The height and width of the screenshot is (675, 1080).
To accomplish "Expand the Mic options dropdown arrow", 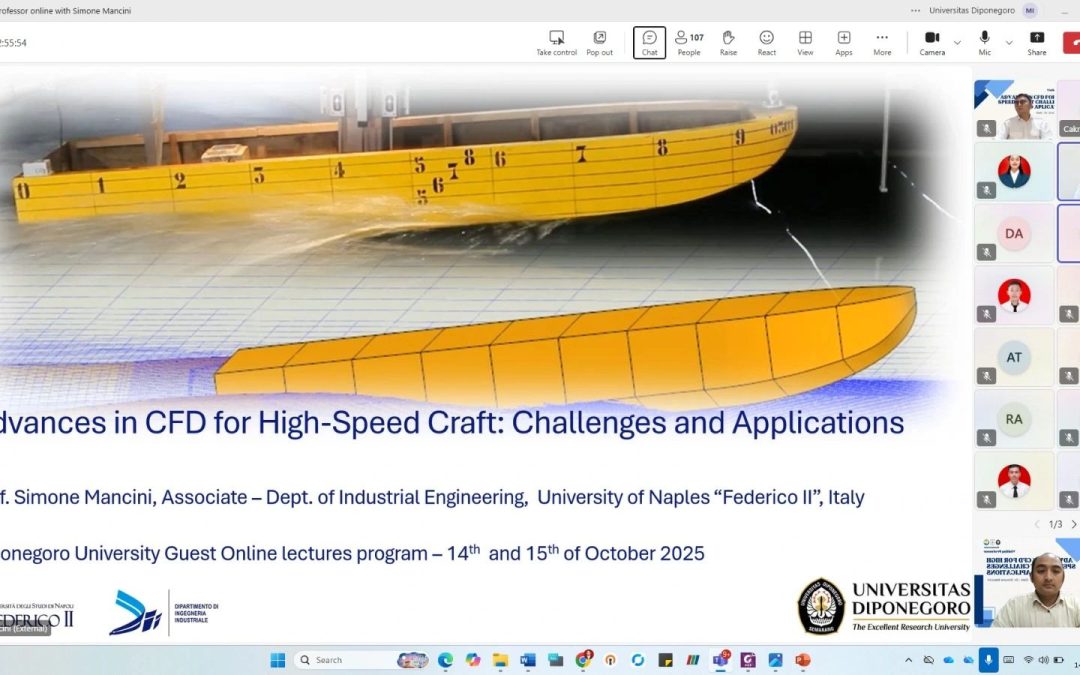I will click(1009, 42).
